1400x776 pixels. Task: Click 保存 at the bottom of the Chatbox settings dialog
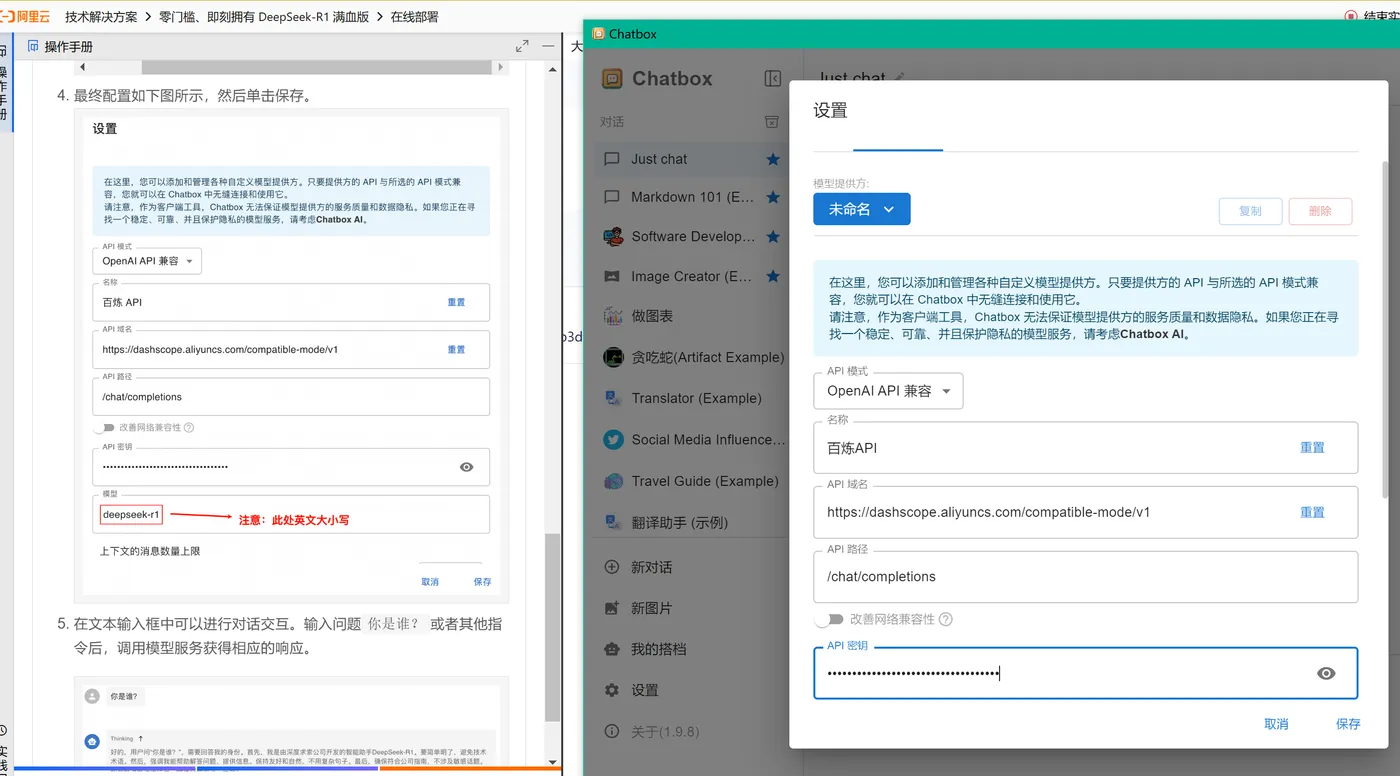1348,724
